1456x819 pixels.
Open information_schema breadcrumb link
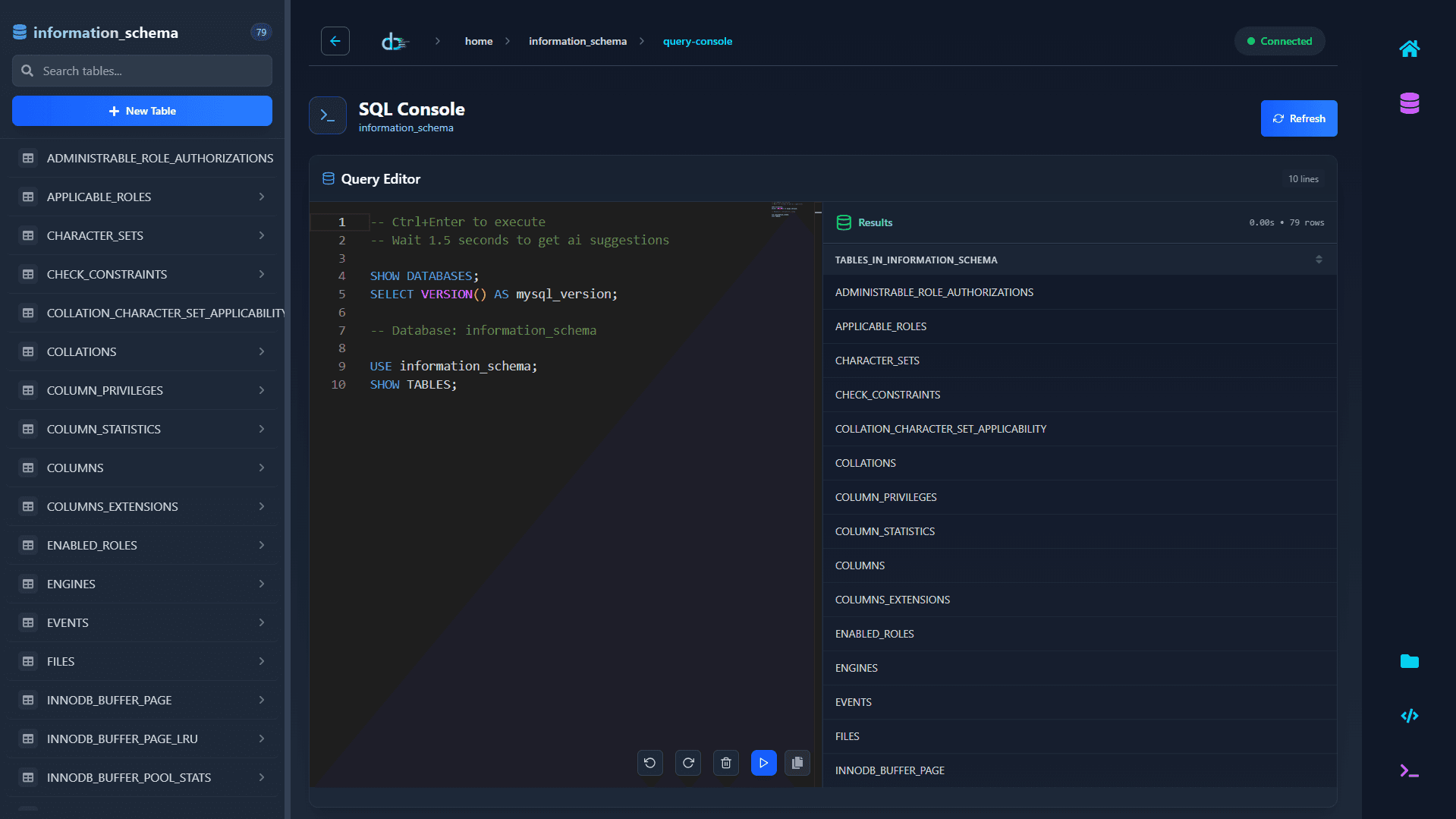pyautogui.click(x=577, y=41)
